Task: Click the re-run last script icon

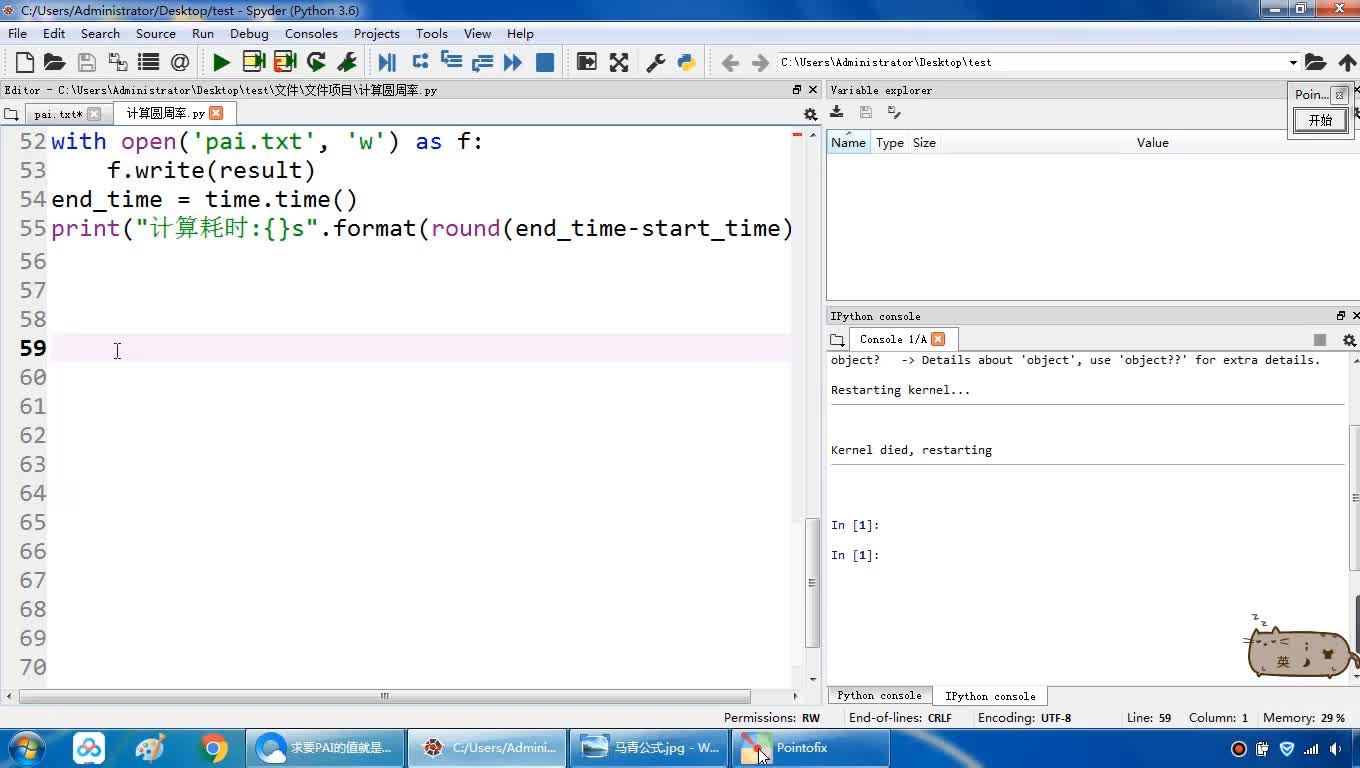Action: pyautogui.click(x=316, y=63)
